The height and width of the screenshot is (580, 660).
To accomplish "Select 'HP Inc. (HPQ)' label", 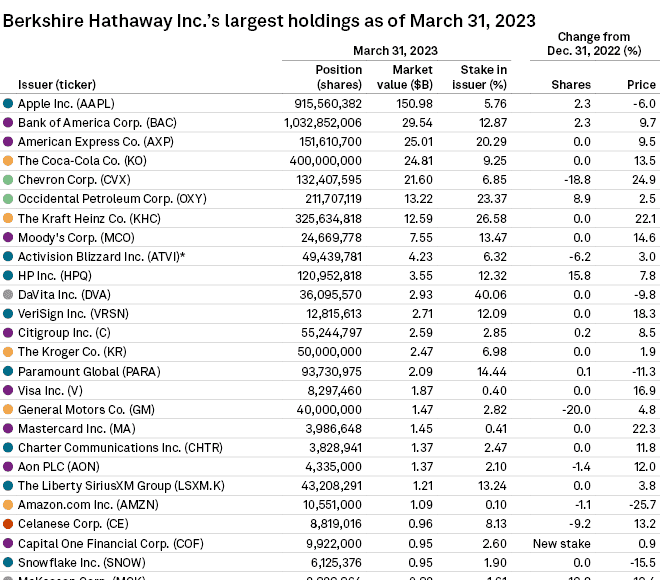I will pos(55,276).
